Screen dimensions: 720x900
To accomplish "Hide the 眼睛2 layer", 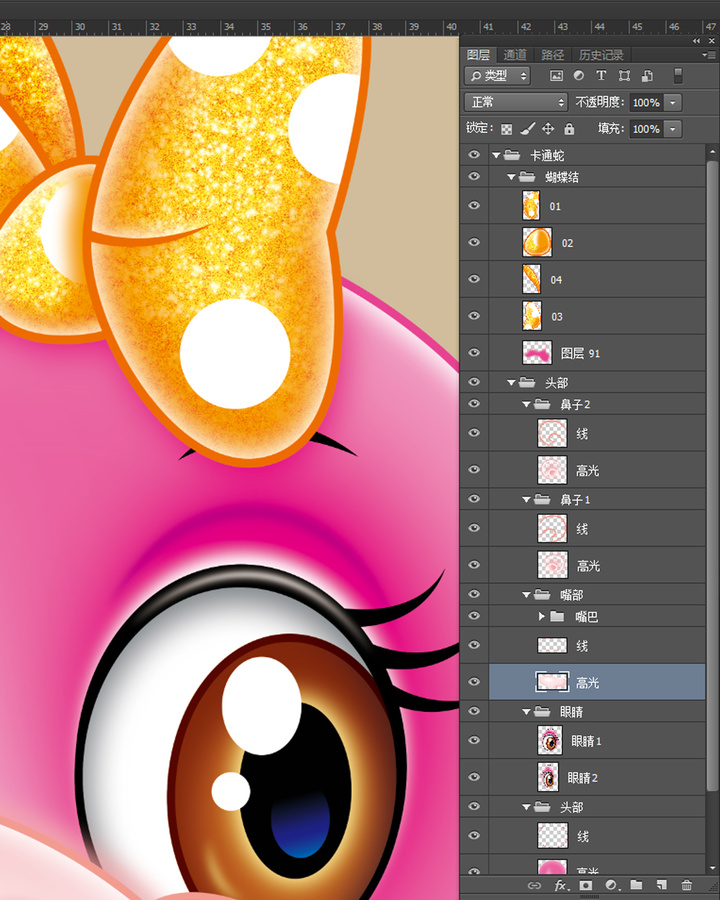I will [x=474, y=777].
